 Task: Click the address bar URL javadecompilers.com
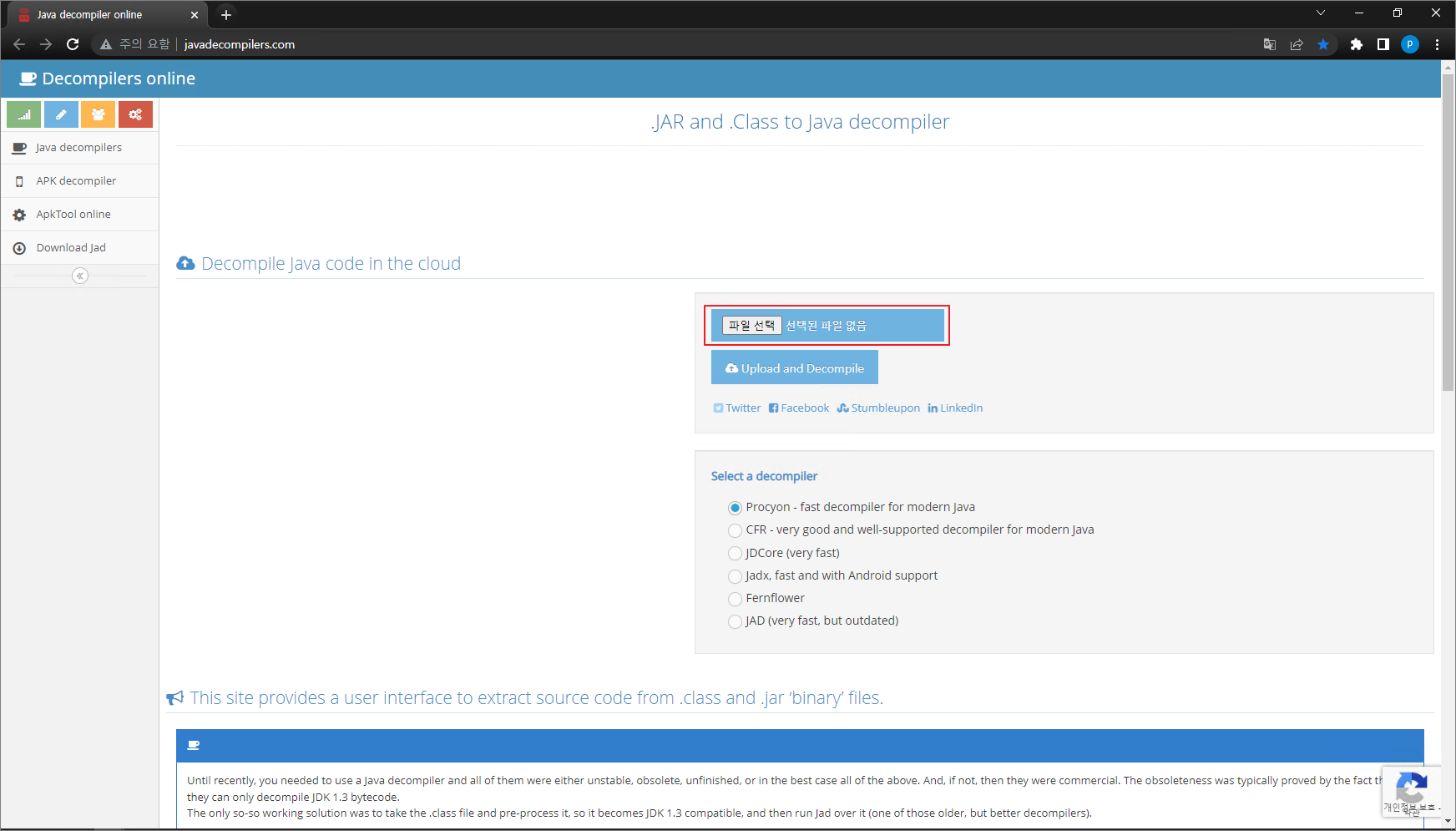pos(240,44)
